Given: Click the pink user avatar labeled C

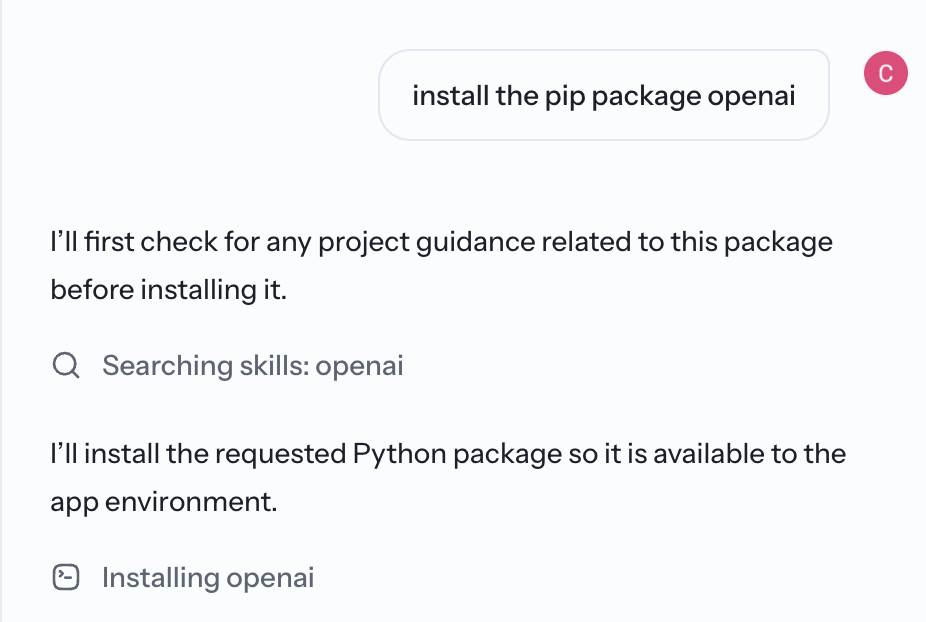Looking at the screenshot, I should 885,73.
